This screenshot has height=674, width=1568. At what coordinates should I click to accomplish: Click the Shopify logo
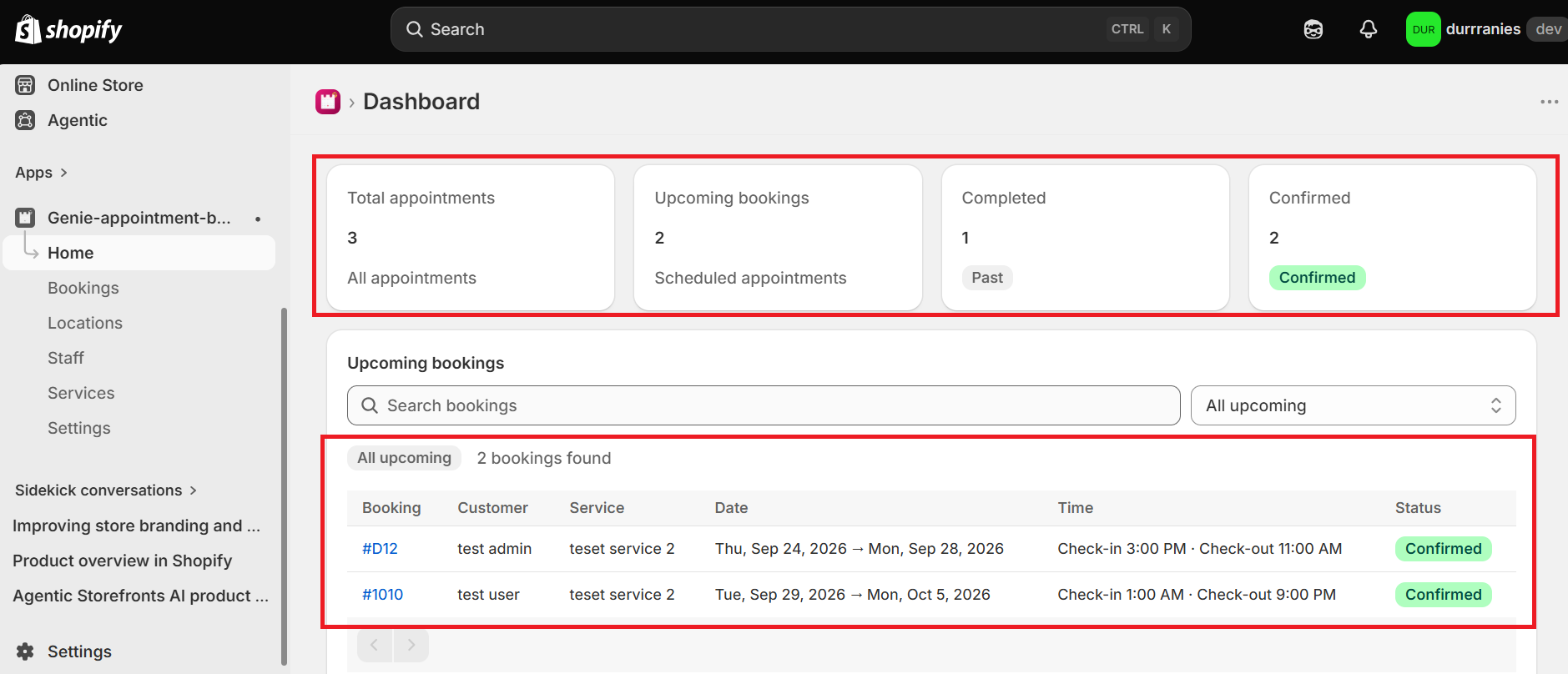(68, 30)
